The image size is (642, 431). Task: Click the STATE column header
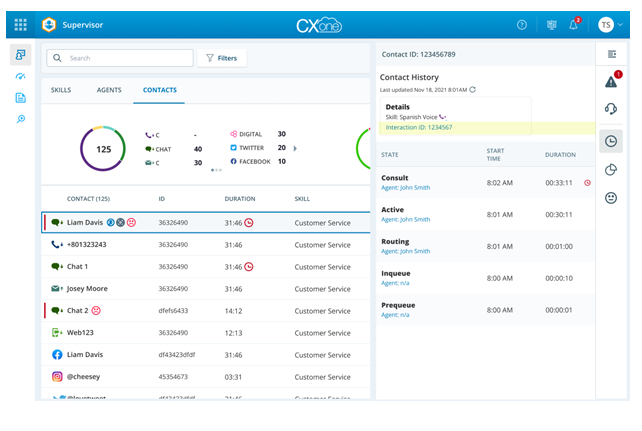[390, 155]
